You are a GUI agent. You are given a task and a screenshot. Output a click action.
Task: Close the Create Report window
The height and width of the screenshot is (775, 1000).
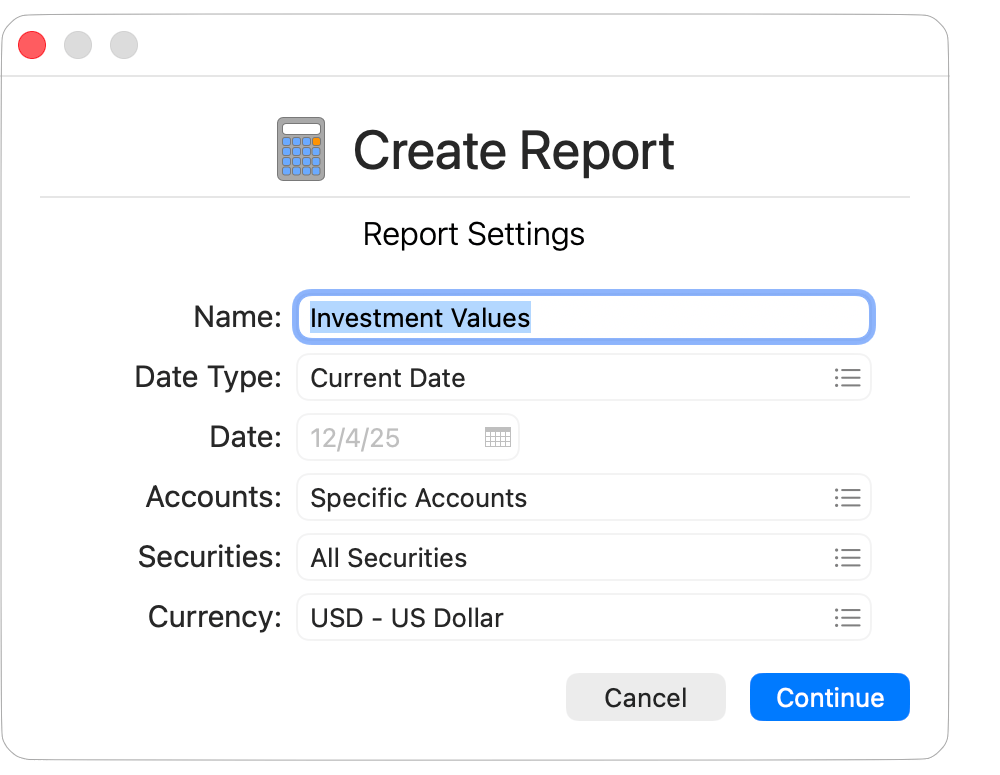[31, 45]
